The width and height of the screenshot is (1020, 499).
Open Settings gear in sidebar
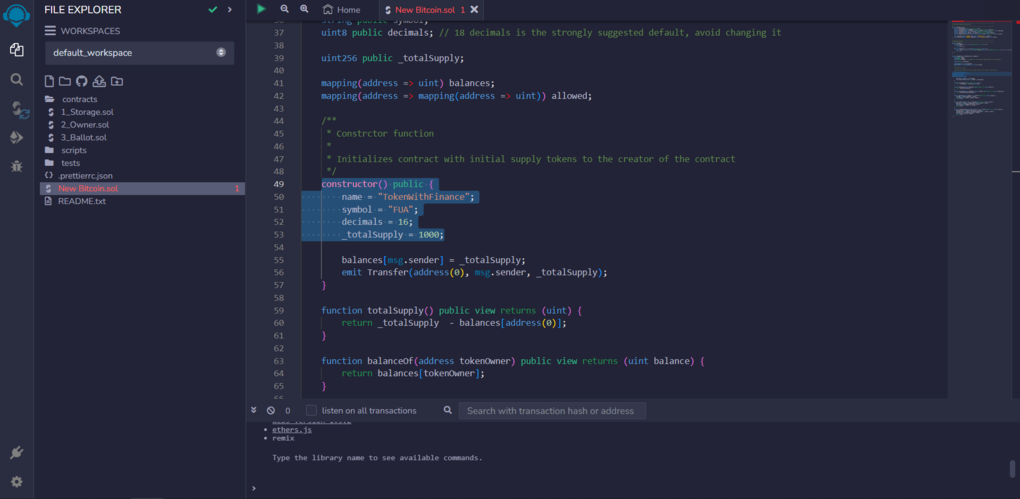tap(16, 481)
